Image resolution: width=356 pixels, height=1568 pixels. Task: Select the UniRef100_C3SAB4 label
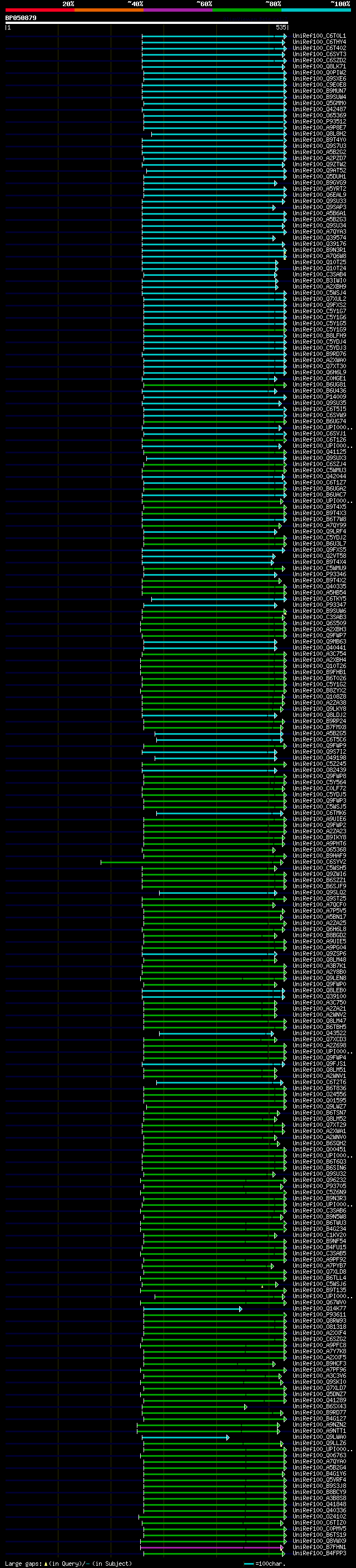319,275
